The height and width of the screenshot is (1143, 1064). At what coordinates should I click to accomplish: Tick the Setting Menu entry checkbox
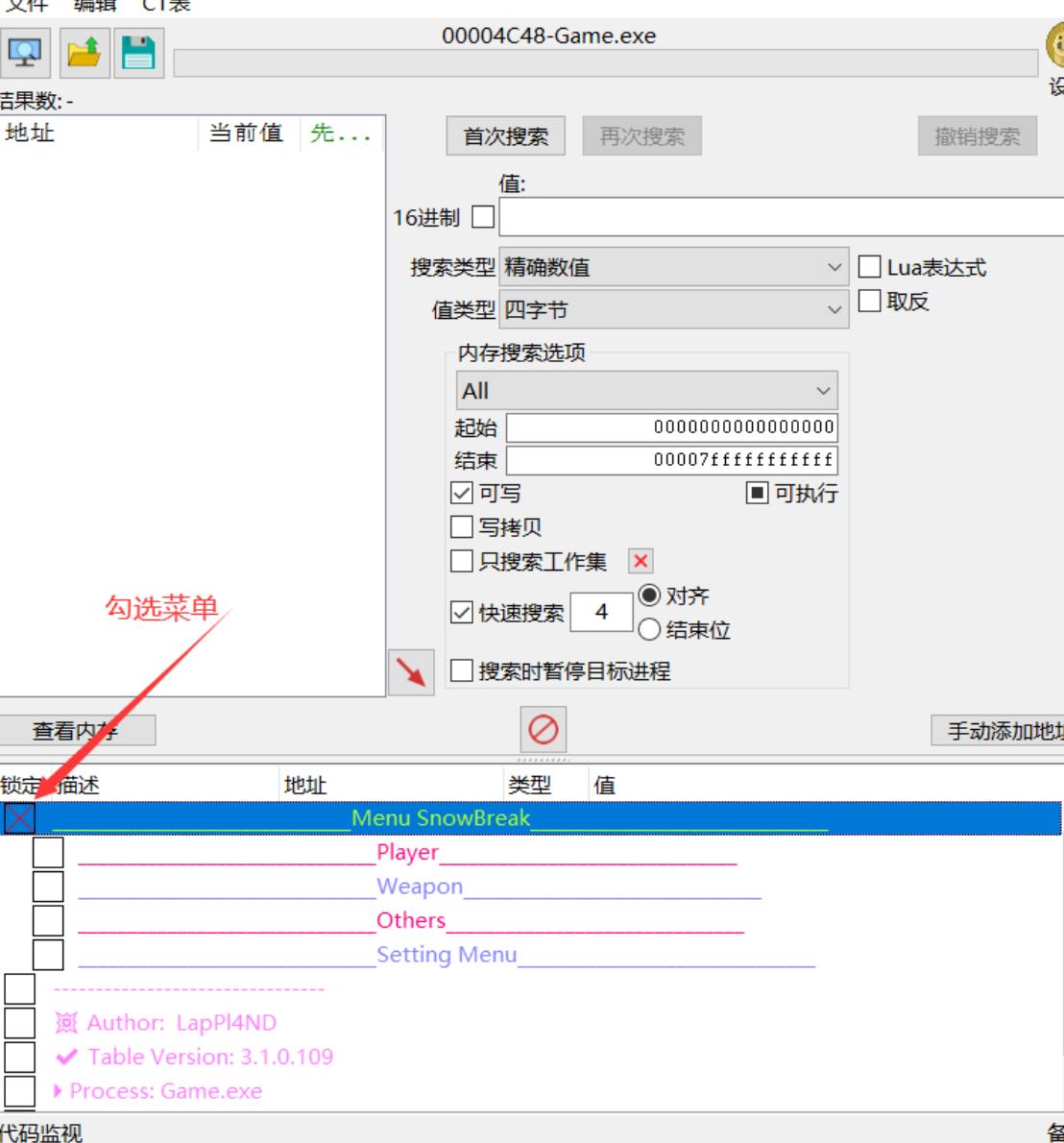pos(48,954)
